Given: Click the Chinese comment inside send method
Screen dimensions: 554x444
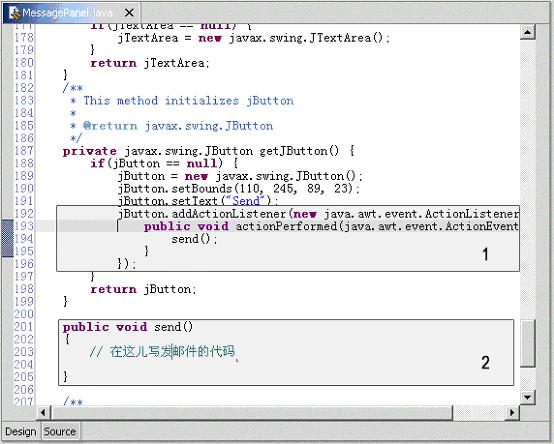Looking at the screenshot, I should coord(162,351).
